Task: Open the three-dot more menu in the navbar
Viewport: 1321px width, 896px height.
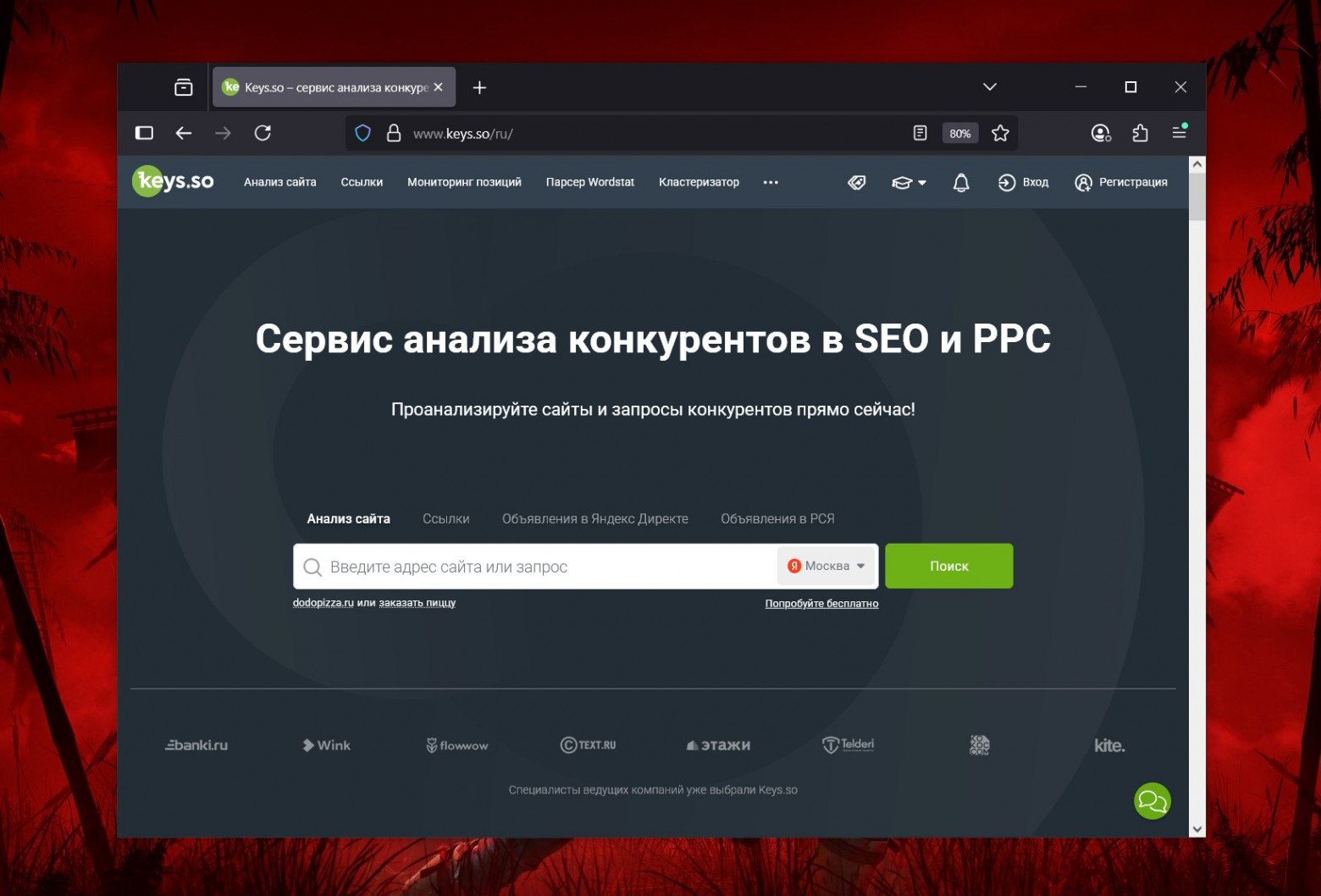Action: pyautogui.click(x=771, y=182)
